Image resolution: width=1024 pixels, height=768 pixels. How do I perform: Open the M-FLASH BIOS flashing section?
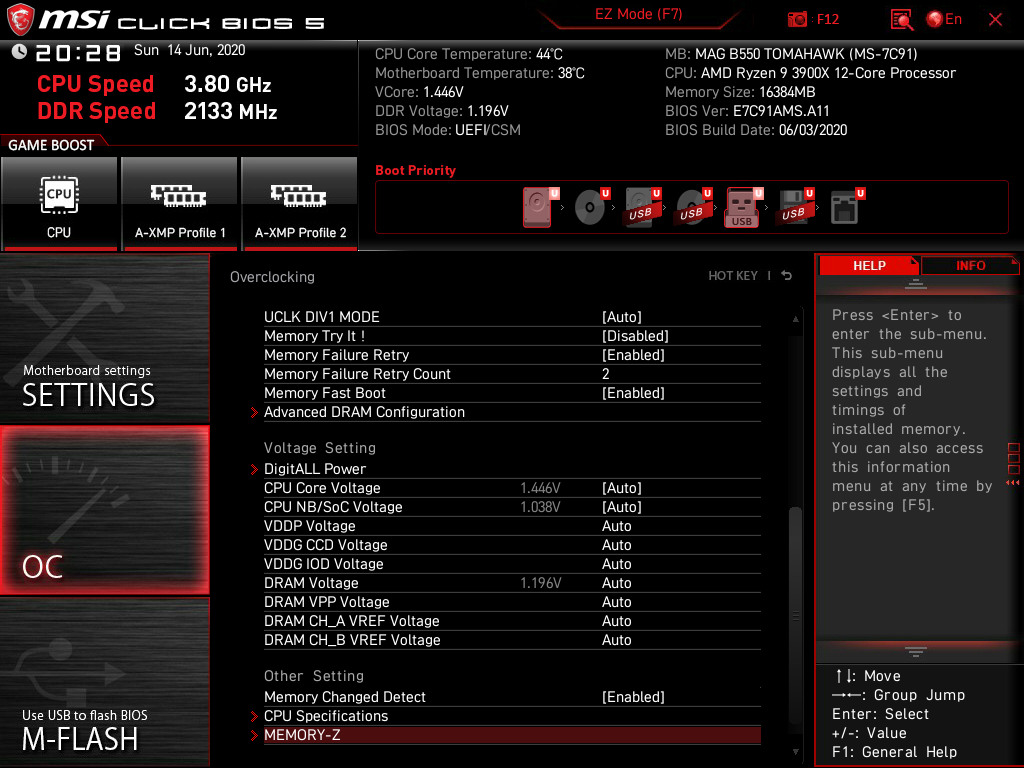pos(104,682)
